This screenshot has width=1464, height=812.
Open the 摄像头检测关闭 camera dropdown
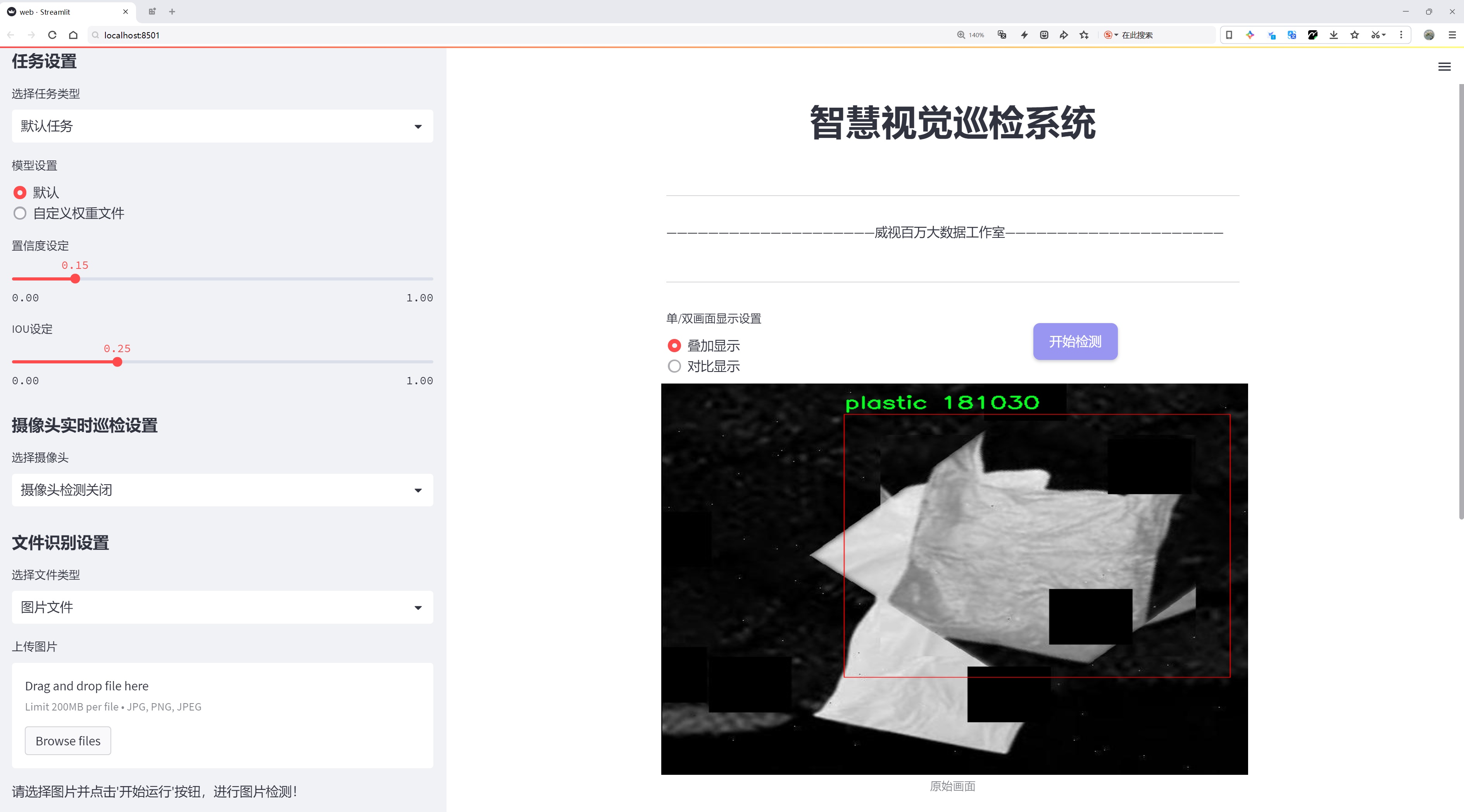(x=222, y=489)
